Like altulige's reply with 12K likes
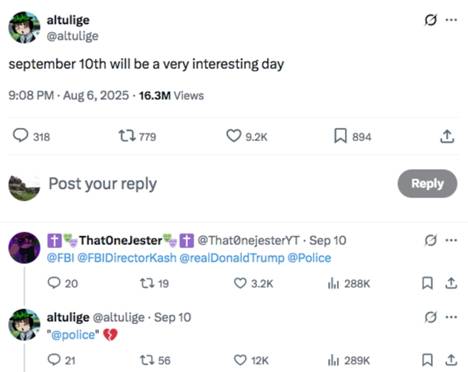Screen dimensions: 468x372 [x=240, y=360]
